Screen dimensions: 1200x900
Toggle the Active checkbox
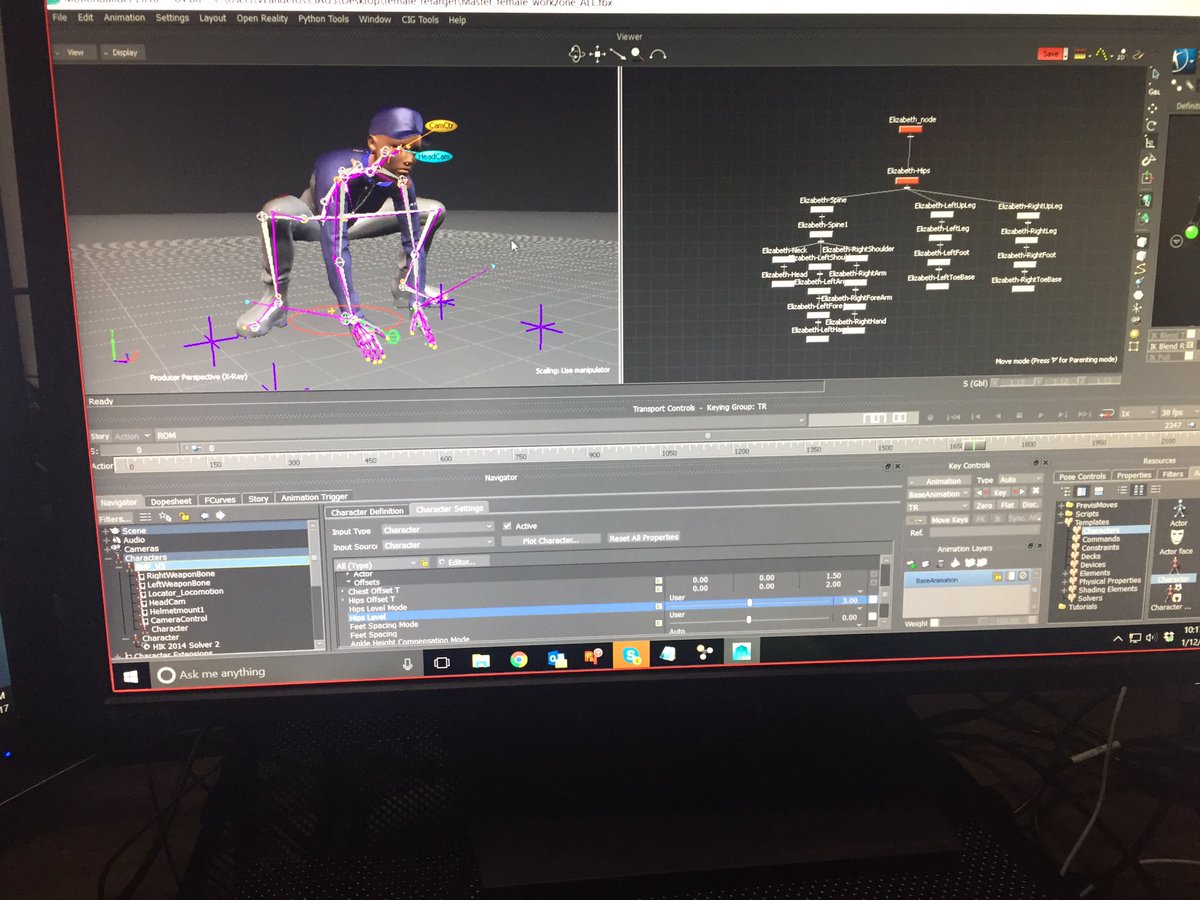point(507,526)
